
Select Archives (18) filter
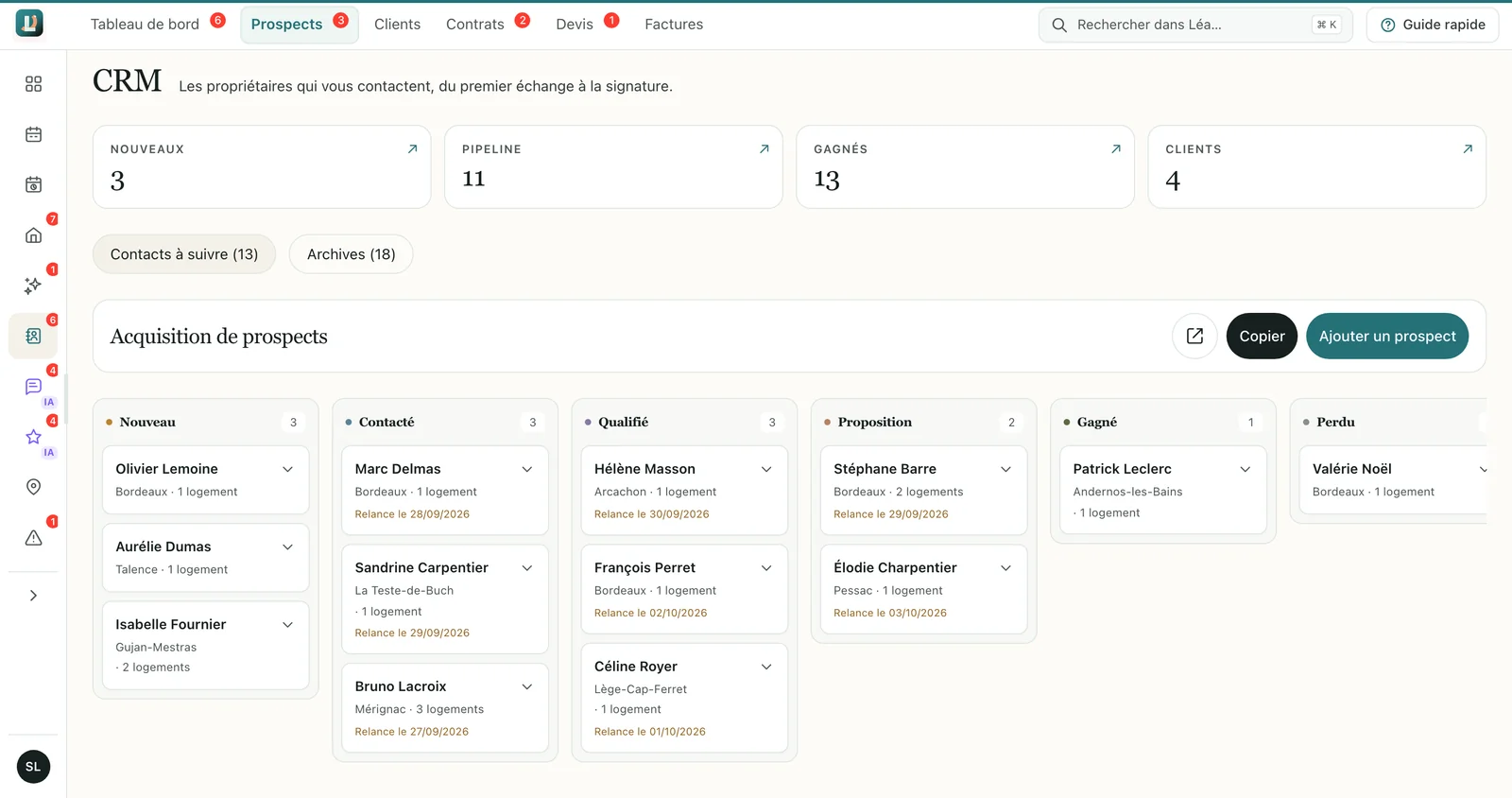click(352, 254)
